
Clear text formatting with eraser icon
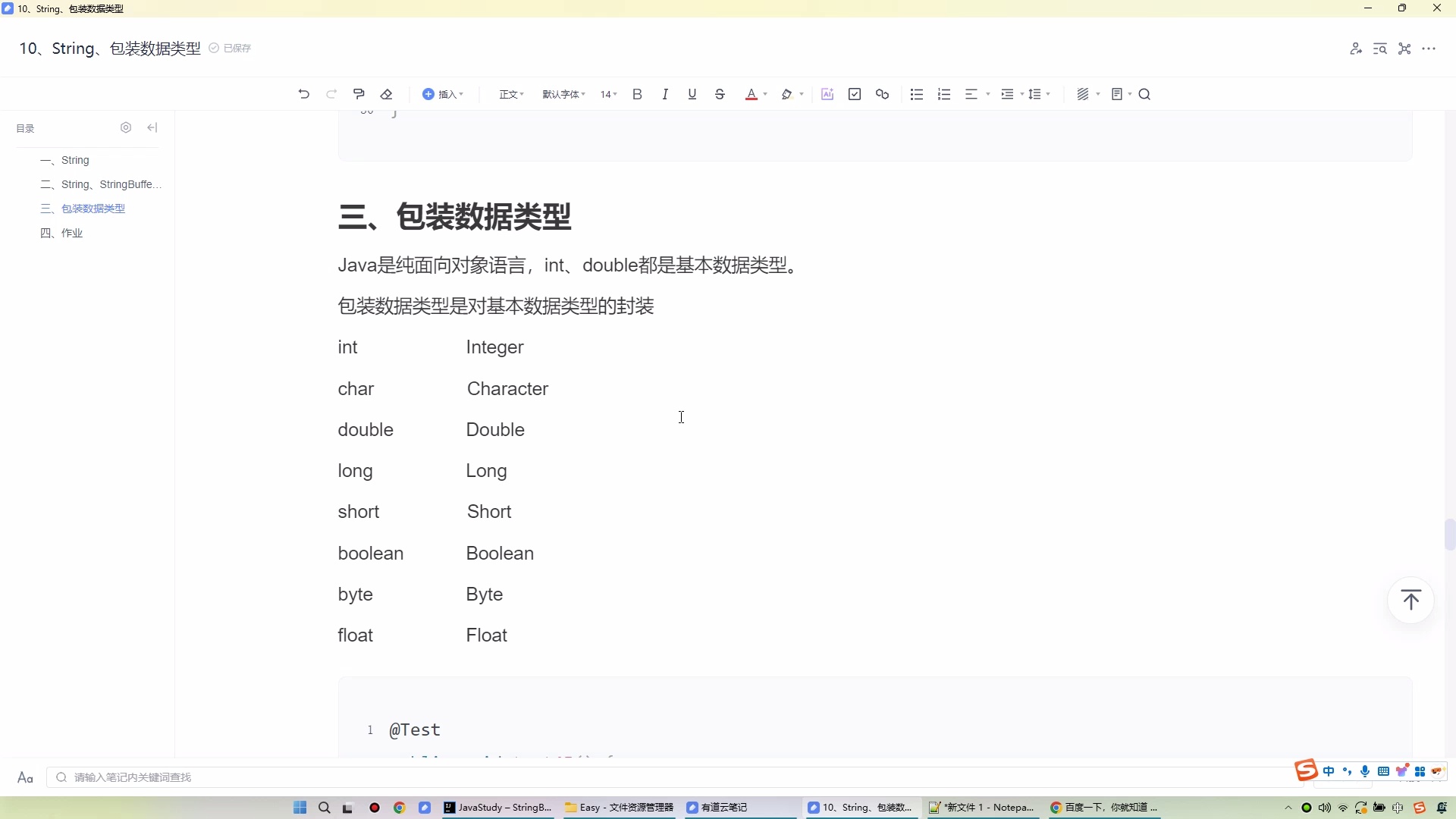(x=387, y=93)
